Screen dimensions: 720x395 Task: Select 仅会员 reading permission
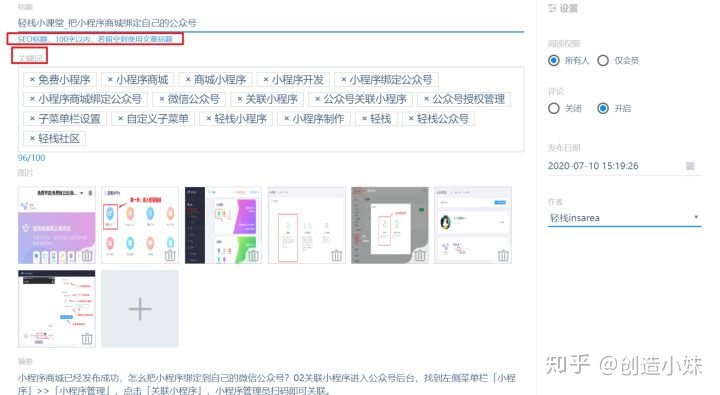(x=603, y=60)
